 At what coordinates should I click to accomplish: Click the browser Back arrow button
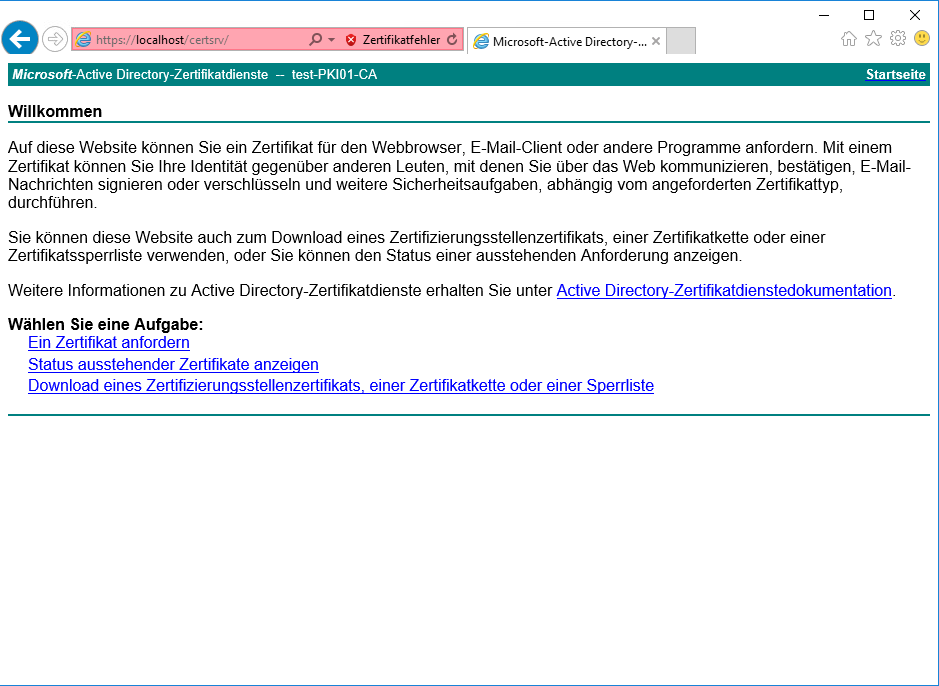pos(20,39)
